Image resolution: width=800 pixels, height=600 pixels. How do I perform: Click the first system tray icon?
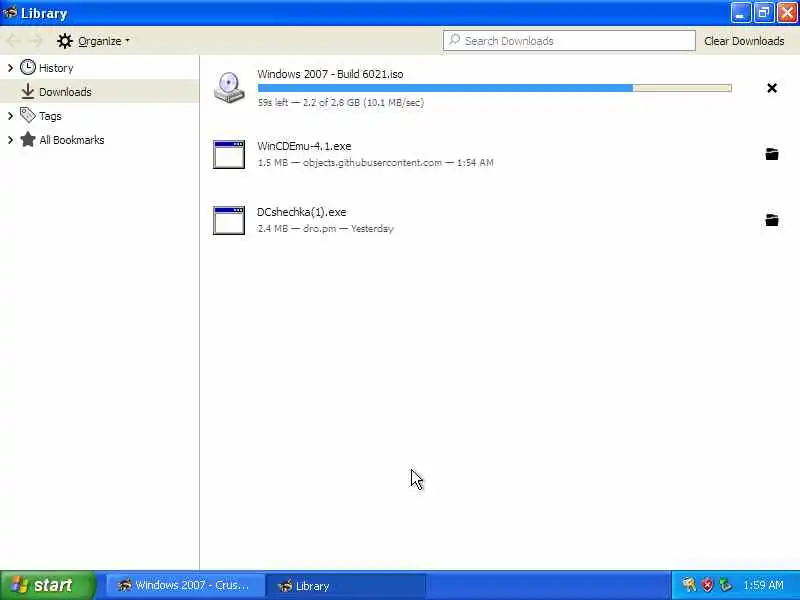[689, 585]
